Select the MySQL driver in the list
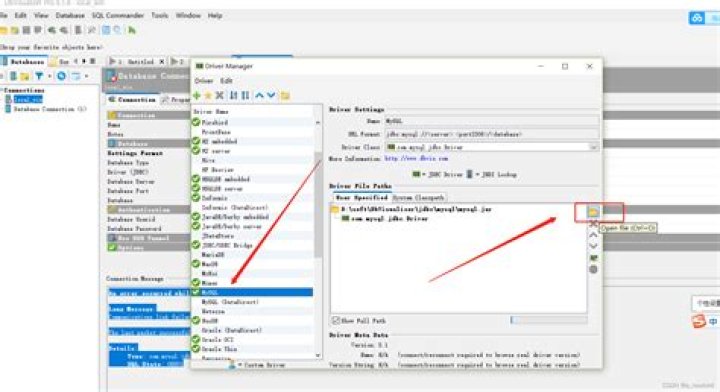This screenshot has width=720, height=392. (253, 292)
